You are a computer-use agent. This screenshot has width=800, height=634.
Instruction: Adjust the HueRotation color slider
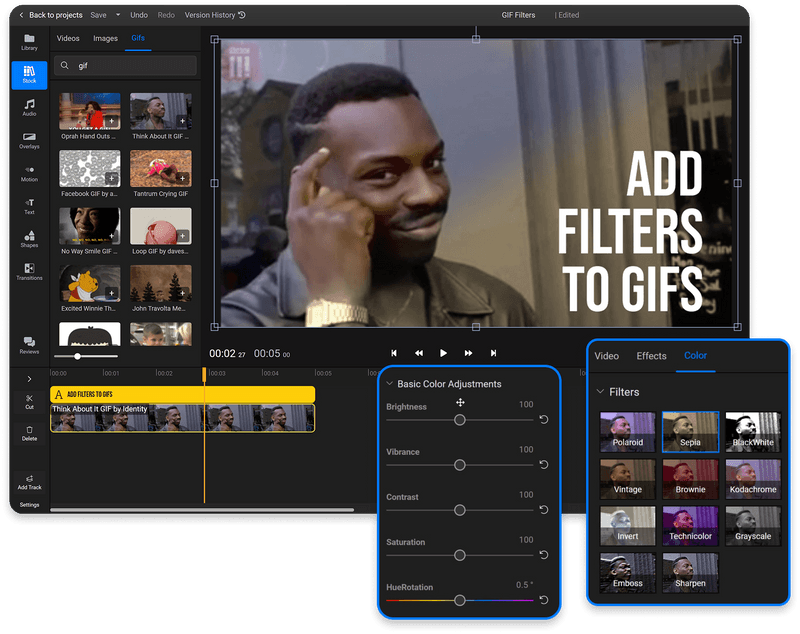click(459, 601)
